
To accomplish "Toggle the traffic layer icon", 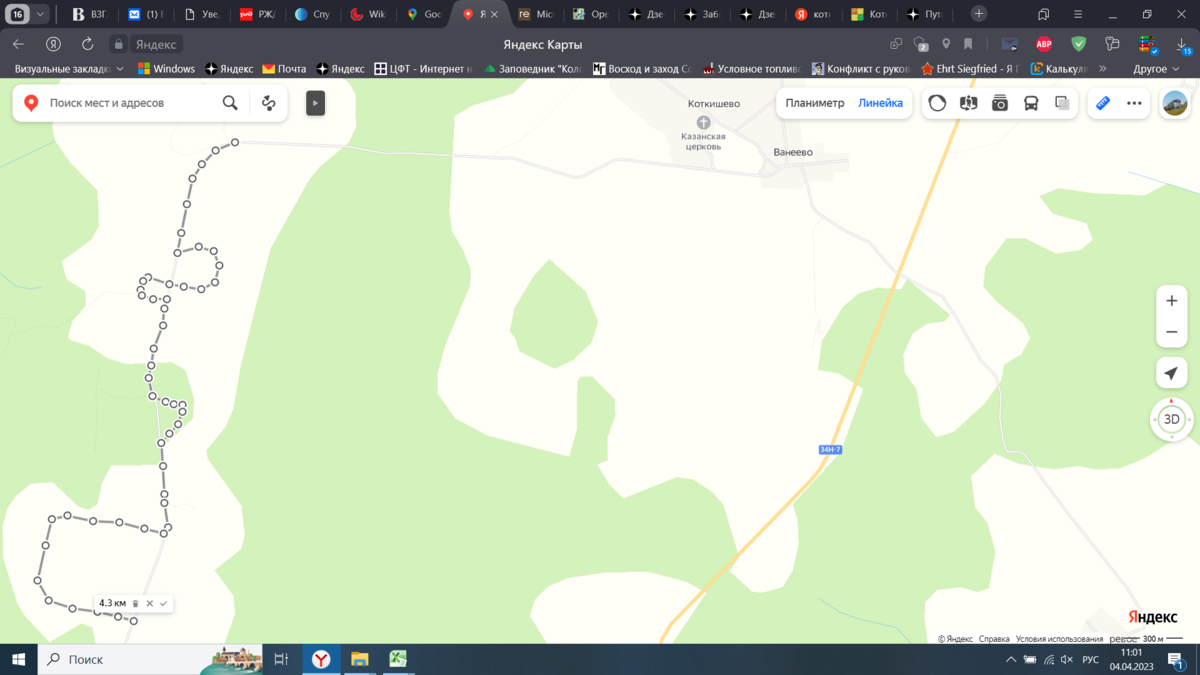I will (x=937, y=103).
